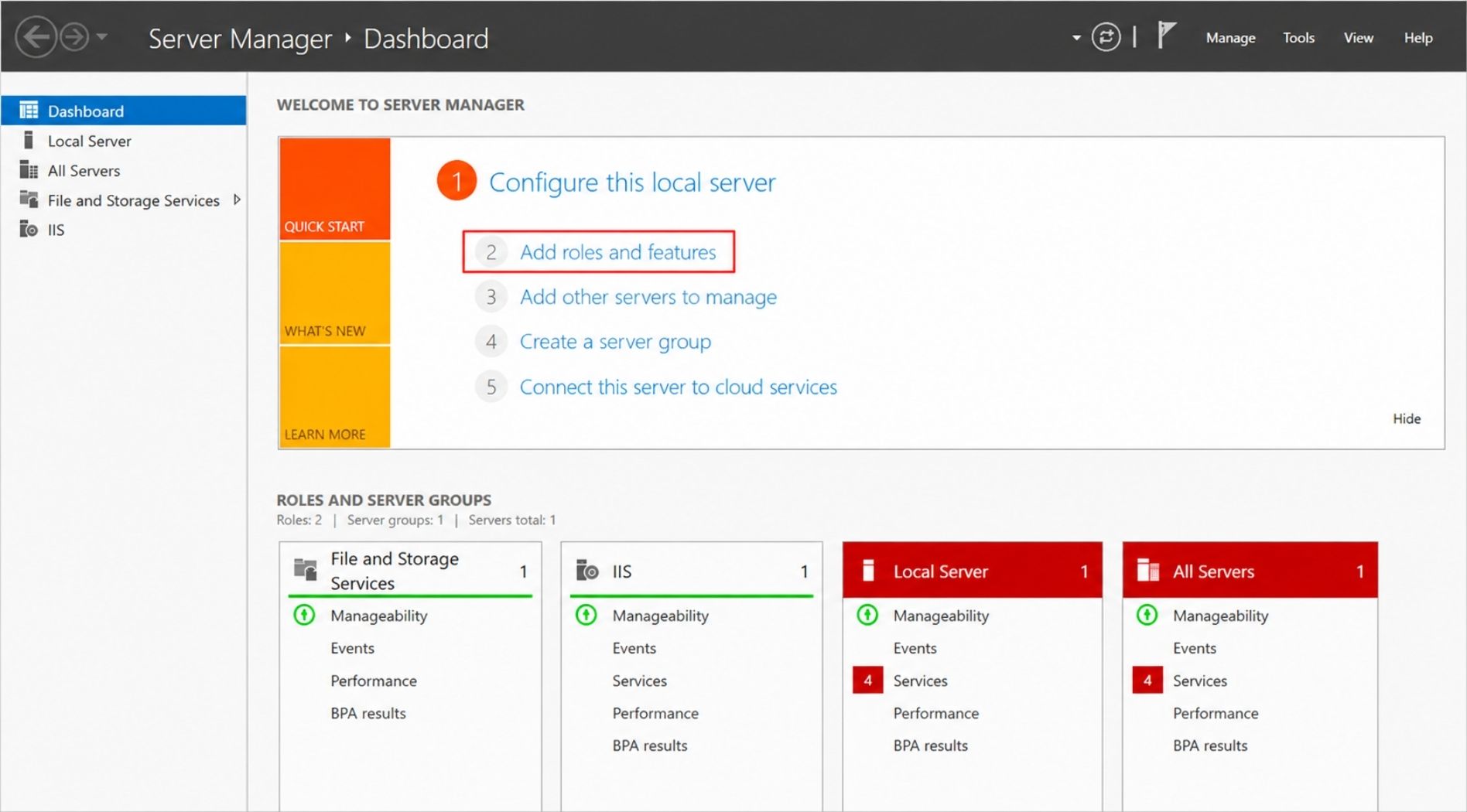1467x812 pixels.
Task: Open Manageability under the IIS tile
Action: [661, 616]
